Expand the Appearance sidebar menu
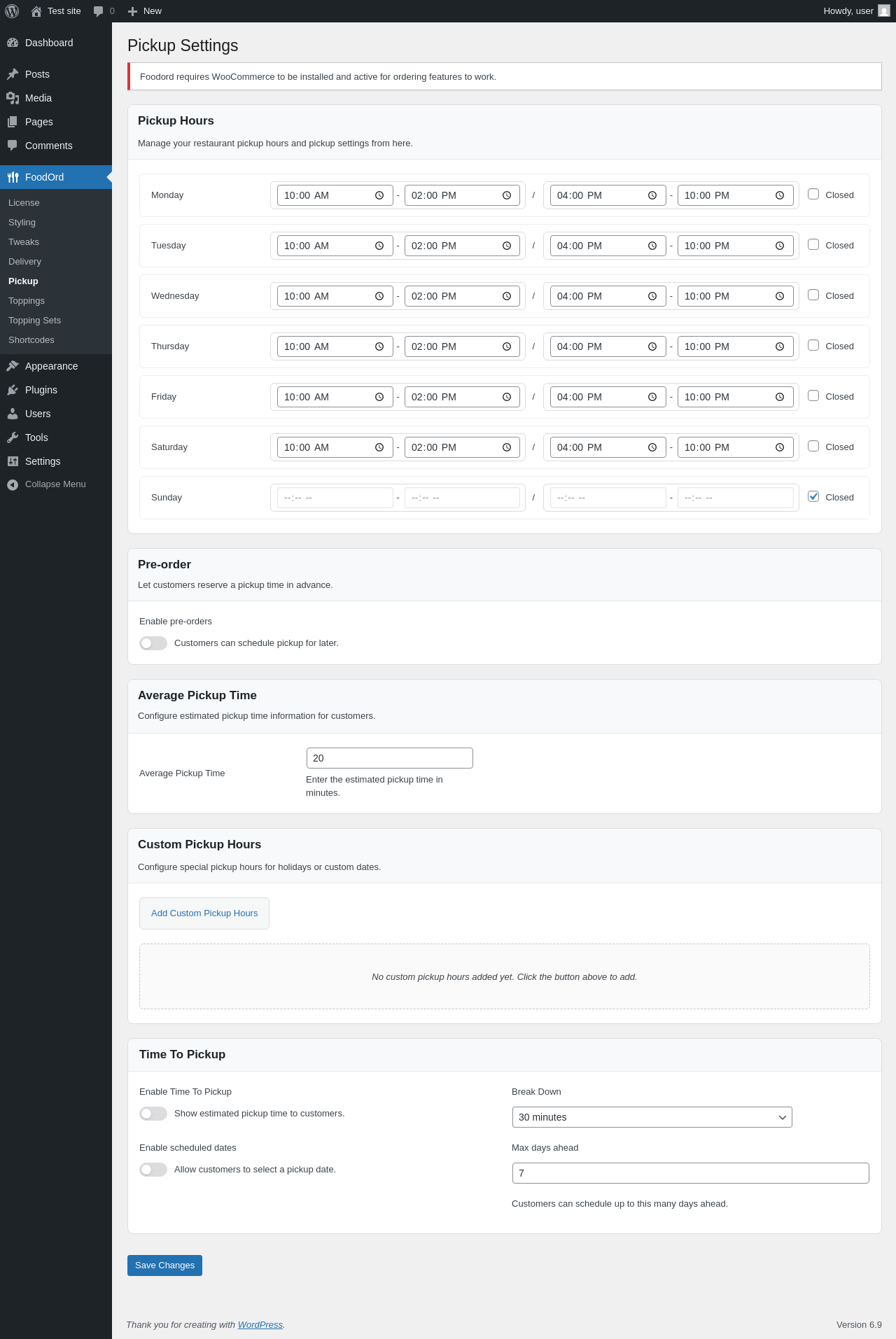 51,366
